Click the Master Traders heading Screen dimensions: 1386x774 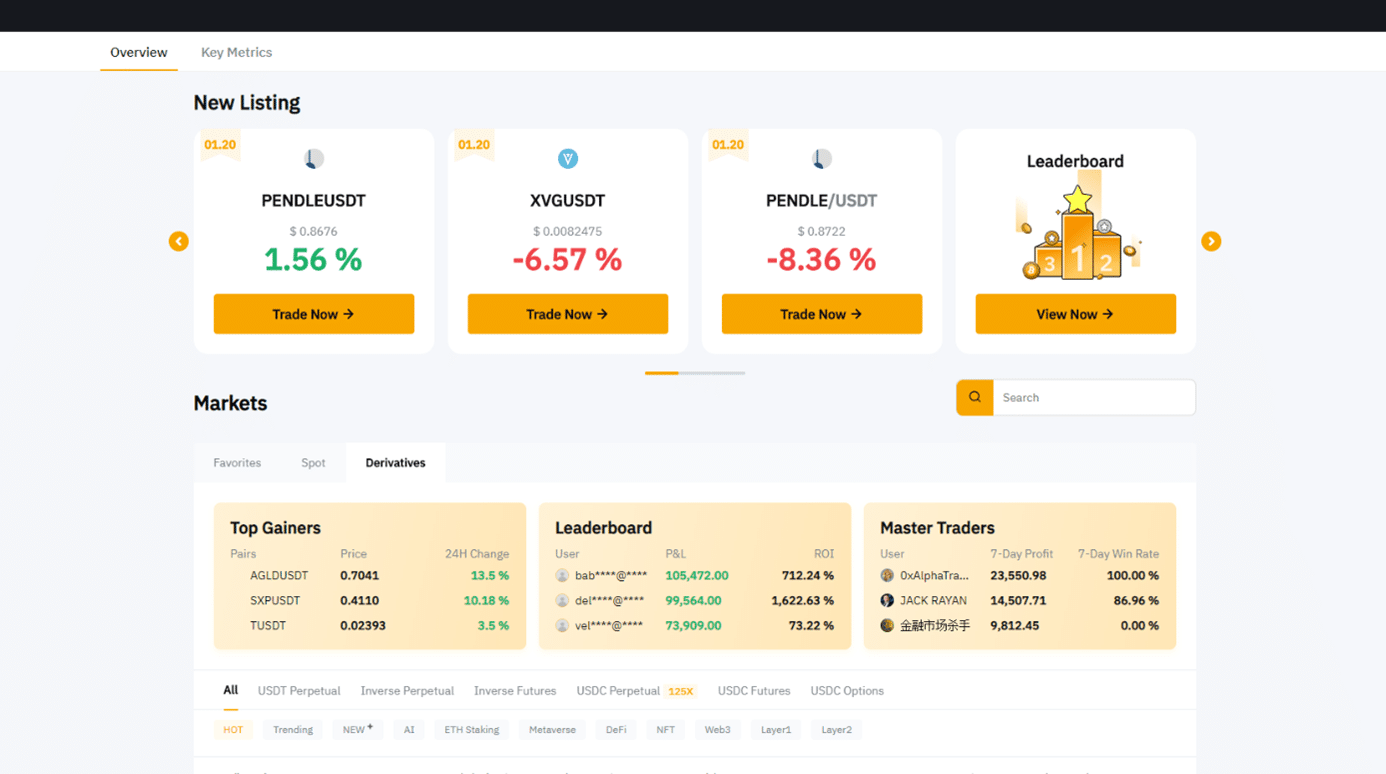[937, 528]
